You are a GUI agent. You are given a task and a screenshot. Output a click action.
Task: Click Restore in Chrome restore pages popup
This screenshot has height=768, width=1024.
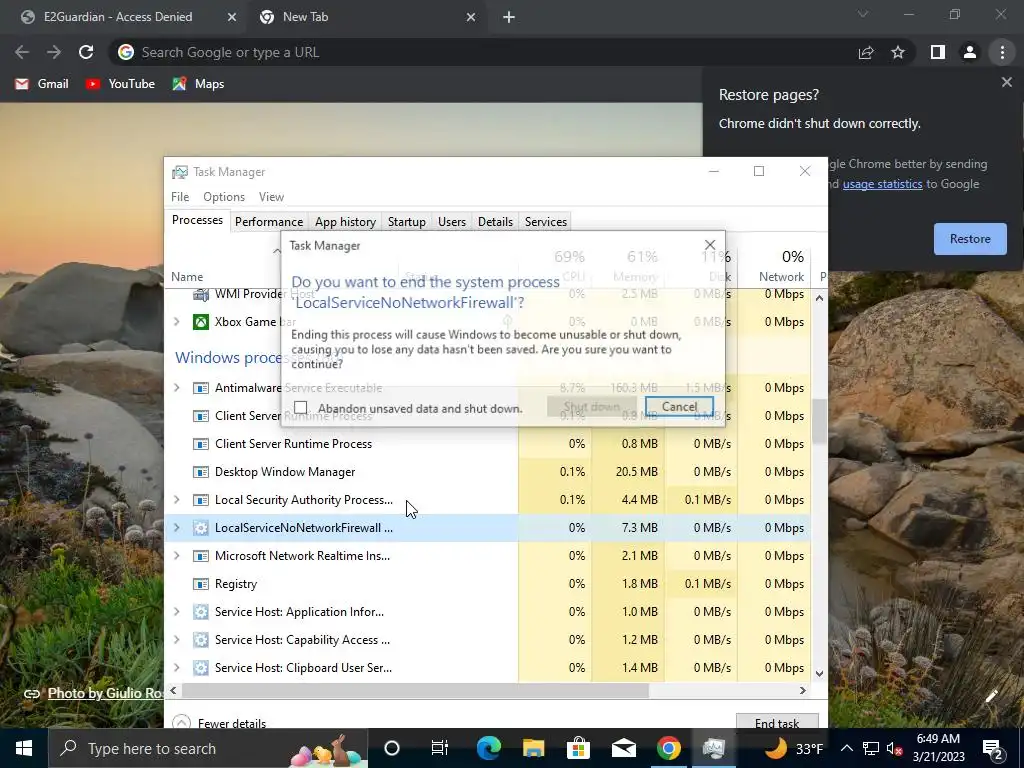[x=970, y=238]
